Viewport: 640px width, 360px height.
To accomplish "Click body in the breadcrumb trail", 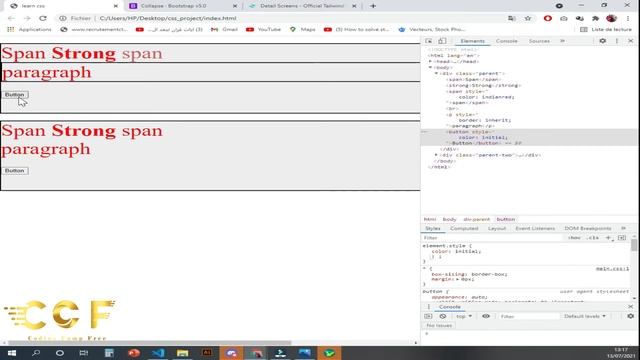I will coord(449,219).
